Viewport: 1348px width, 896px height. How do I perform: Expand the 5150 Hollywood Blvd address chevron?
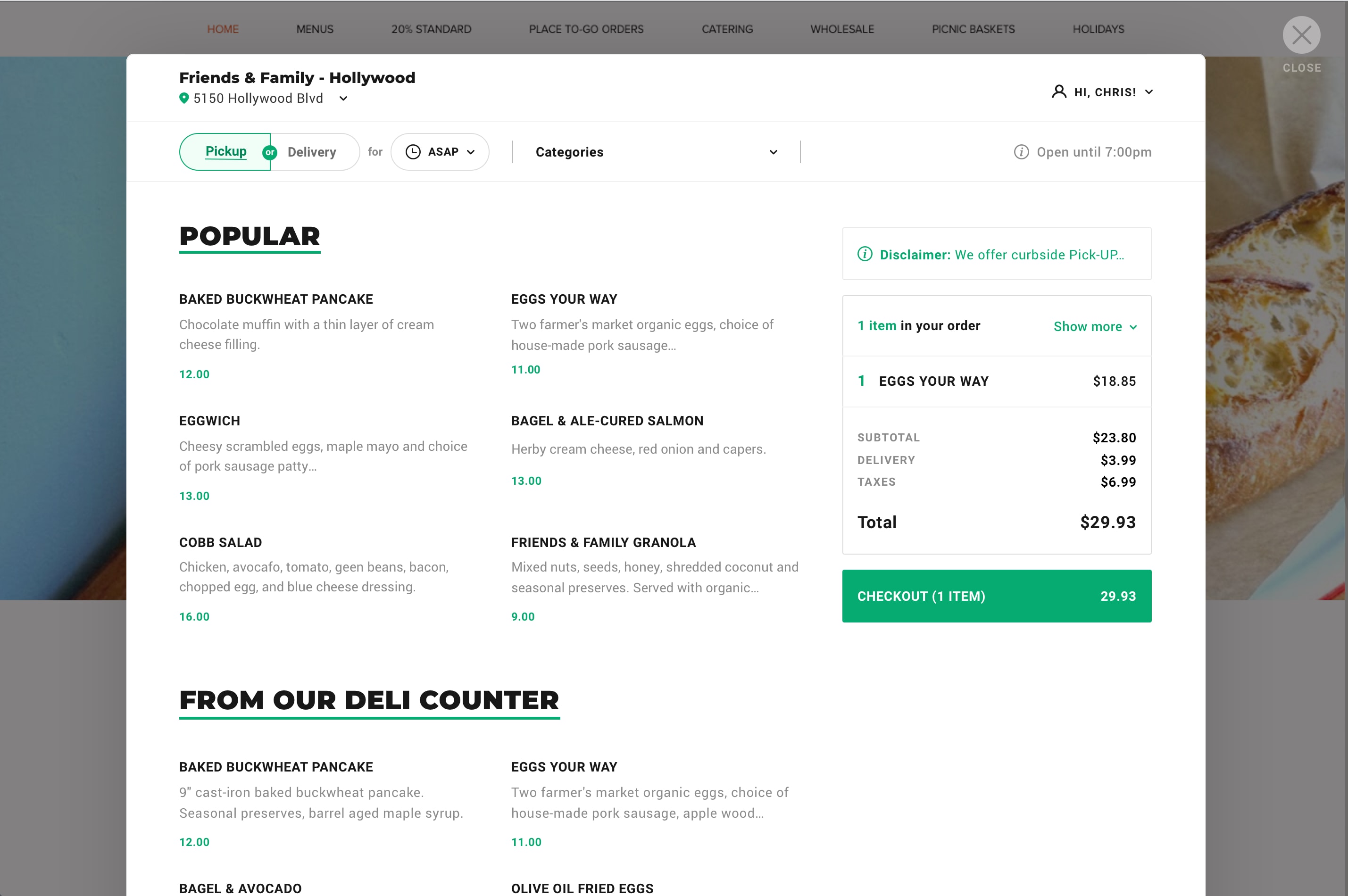[343, 99]
